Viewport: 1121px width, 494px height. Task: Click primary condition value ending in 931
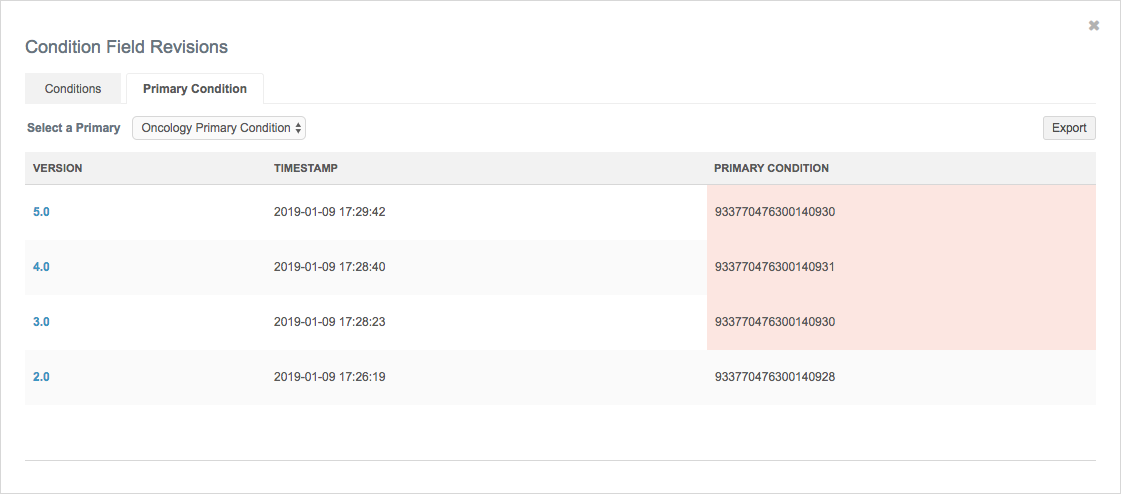774,267
